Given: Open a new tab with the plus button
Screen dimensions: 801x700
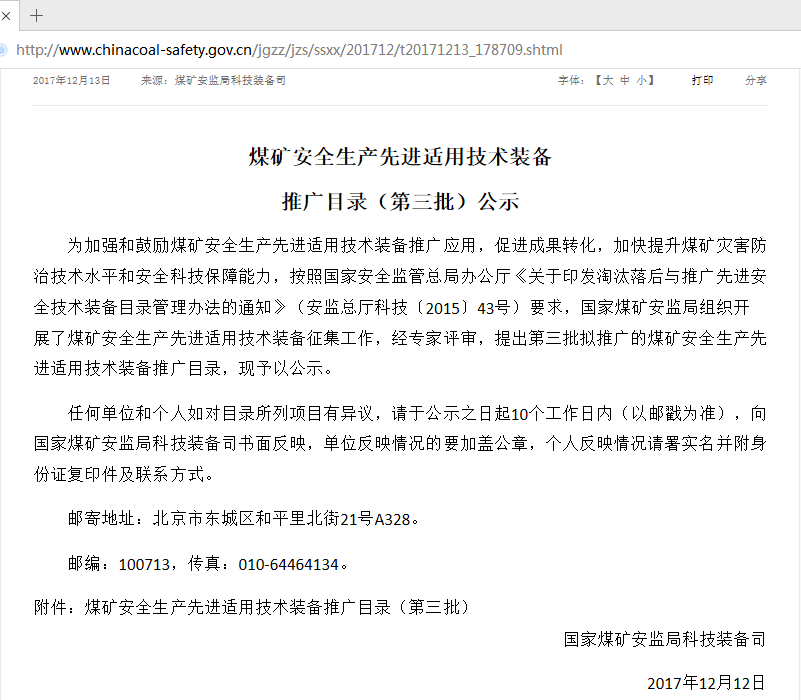Looking at the screenshot, I should tap(37, 16).
